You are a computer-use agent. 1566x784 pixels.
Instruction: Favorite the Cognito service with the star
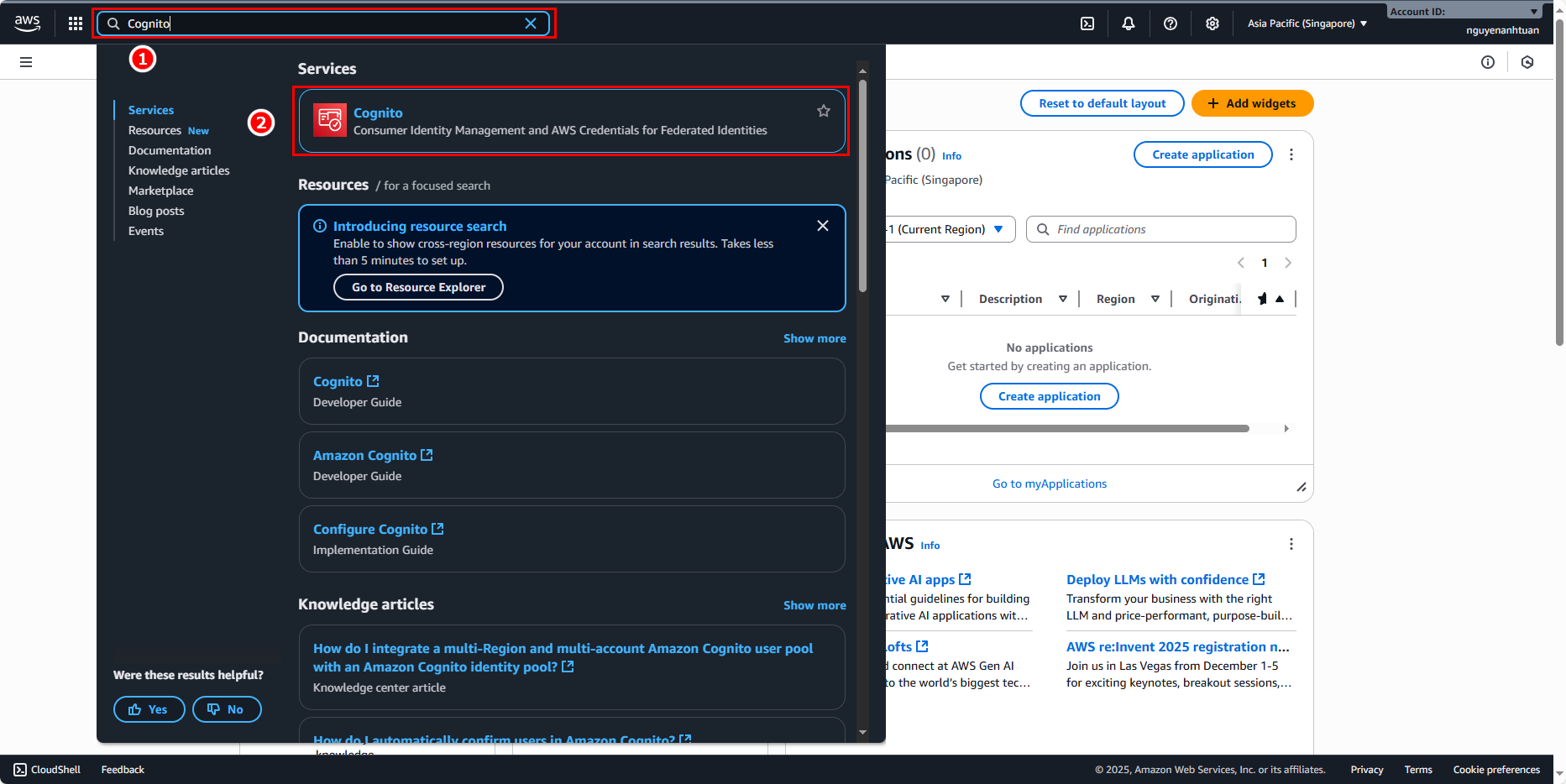(824, 111)
